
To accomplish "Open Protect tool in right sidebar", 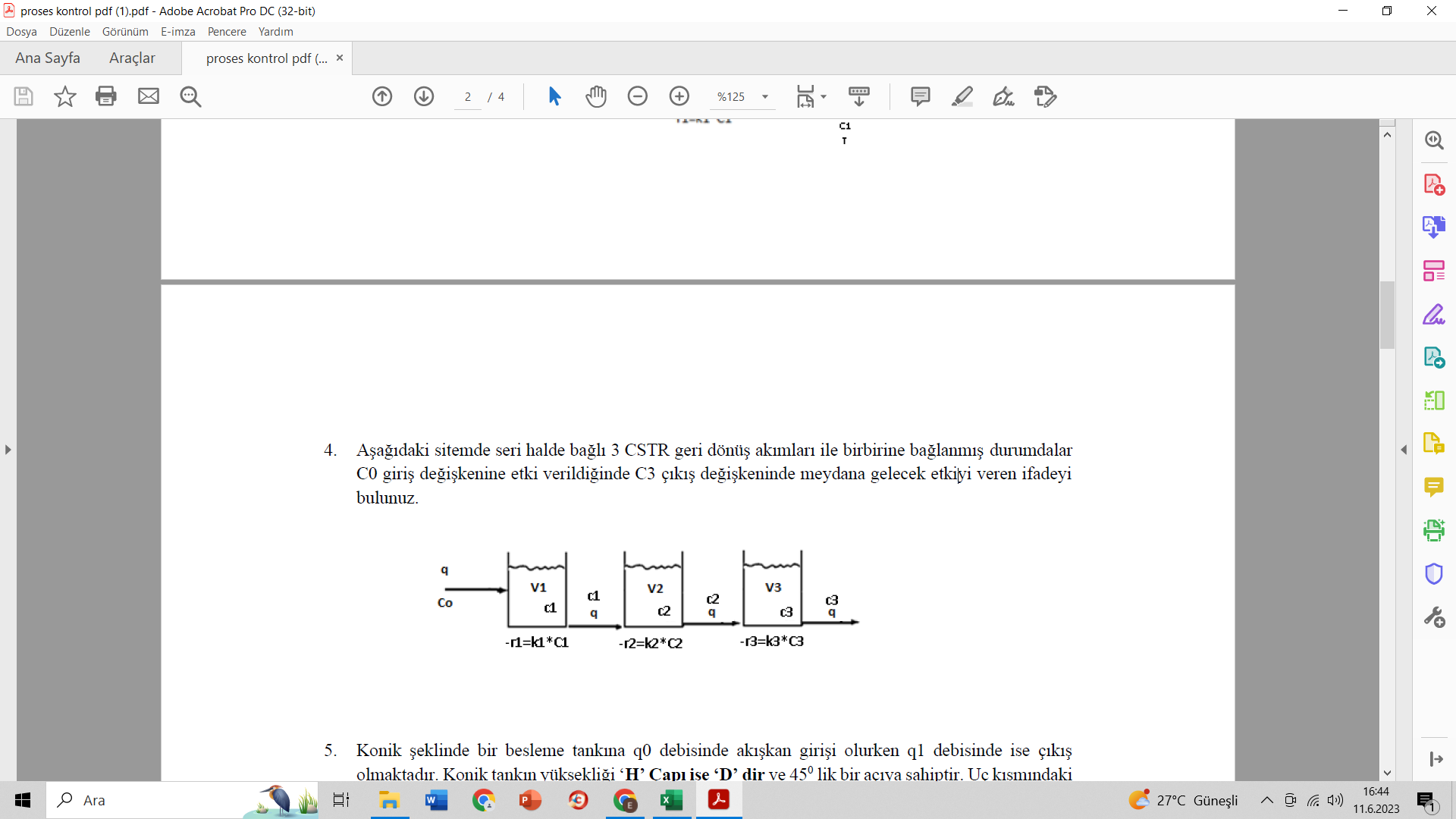I will click(x=1433, y=574).
